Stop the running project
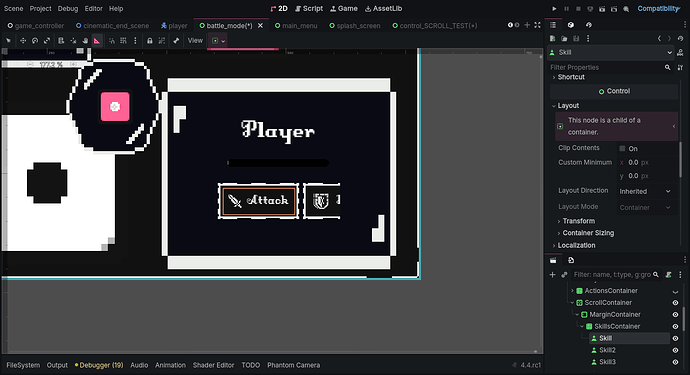690x375 pixels. [578, 9]
